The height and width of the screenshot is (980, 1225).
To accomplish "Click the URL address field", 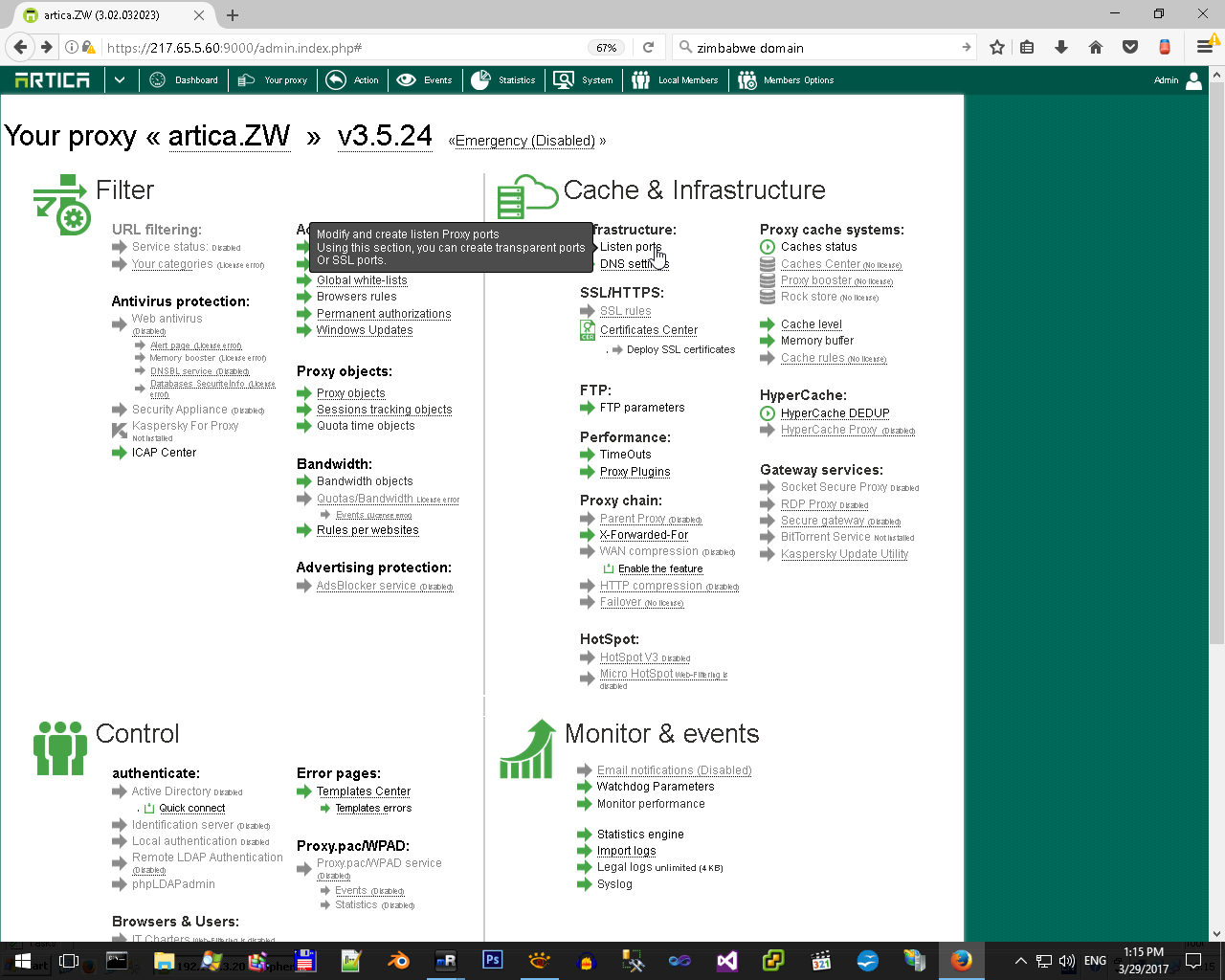I will pyautogui.click(x=345, y=48).
